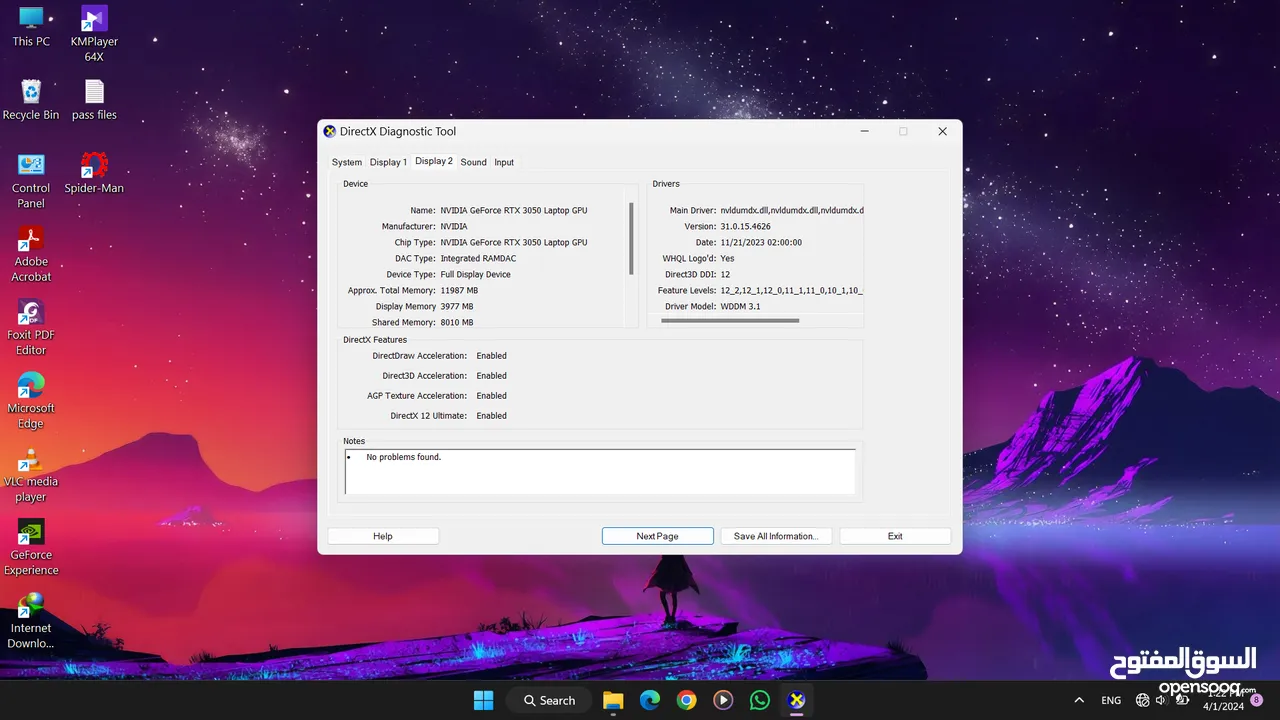The image size is (1280, 720).
Task: Open the pass files document
Action: (94, 99)
